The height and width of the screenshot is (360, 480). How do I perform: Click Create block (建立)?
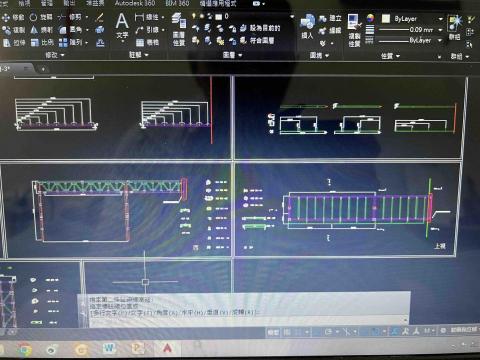pos(330,18)
